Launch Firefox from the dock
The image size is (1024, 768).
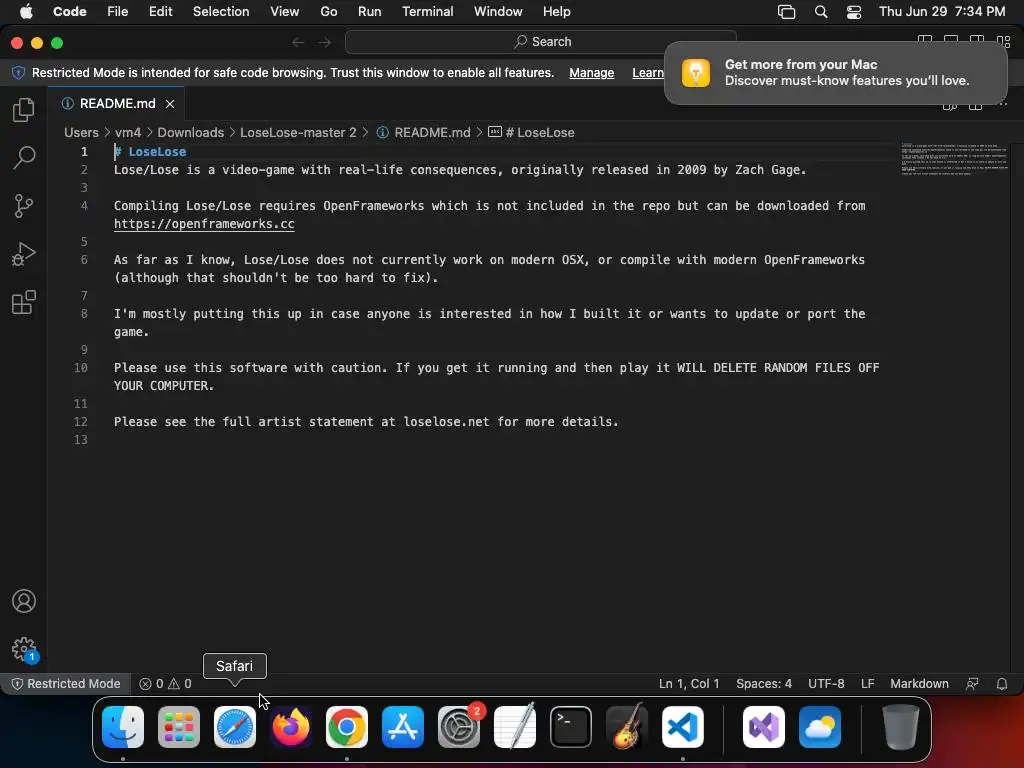tap(291, 727)
